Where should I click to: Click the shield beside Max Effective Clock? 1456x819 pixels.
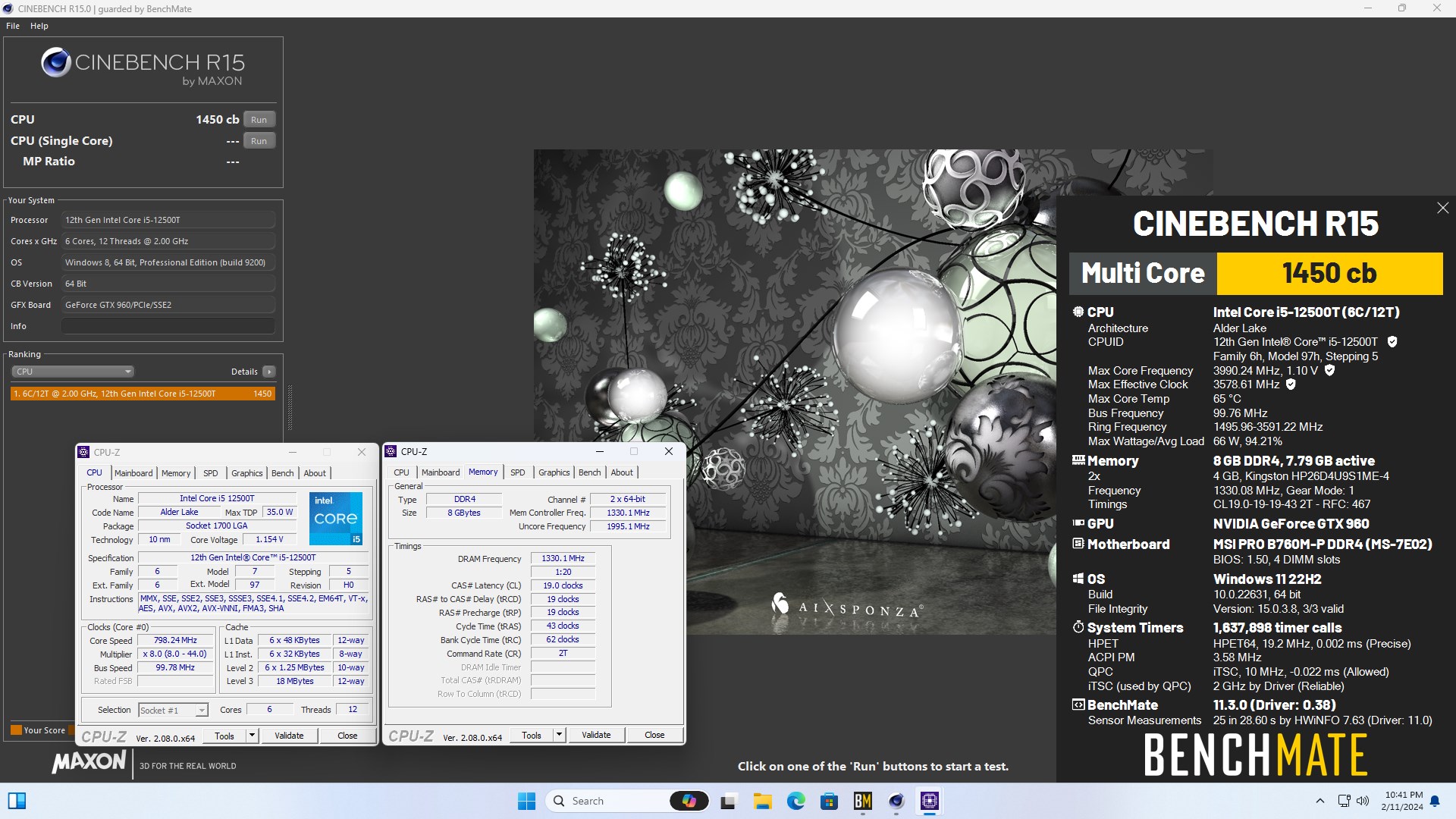[x=1291, y=384]
